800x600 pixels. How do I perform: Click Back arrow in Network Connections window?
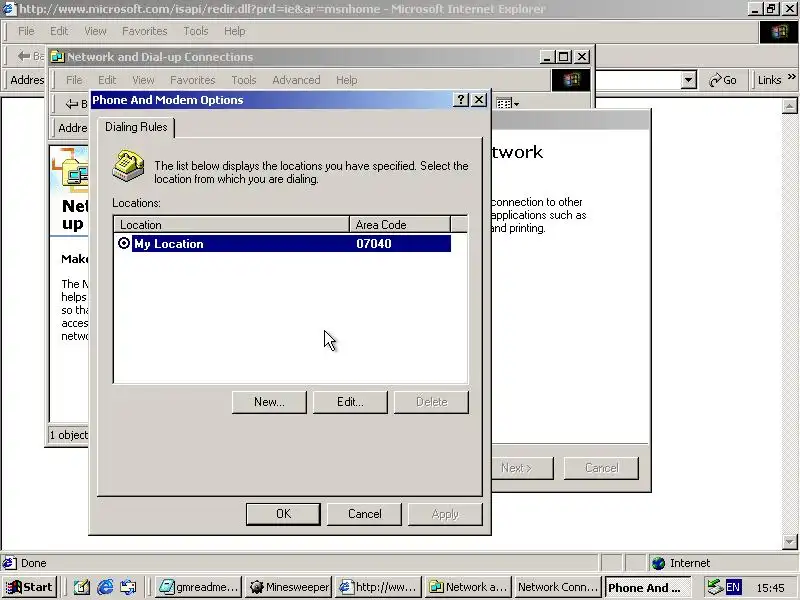click(71, 104)
